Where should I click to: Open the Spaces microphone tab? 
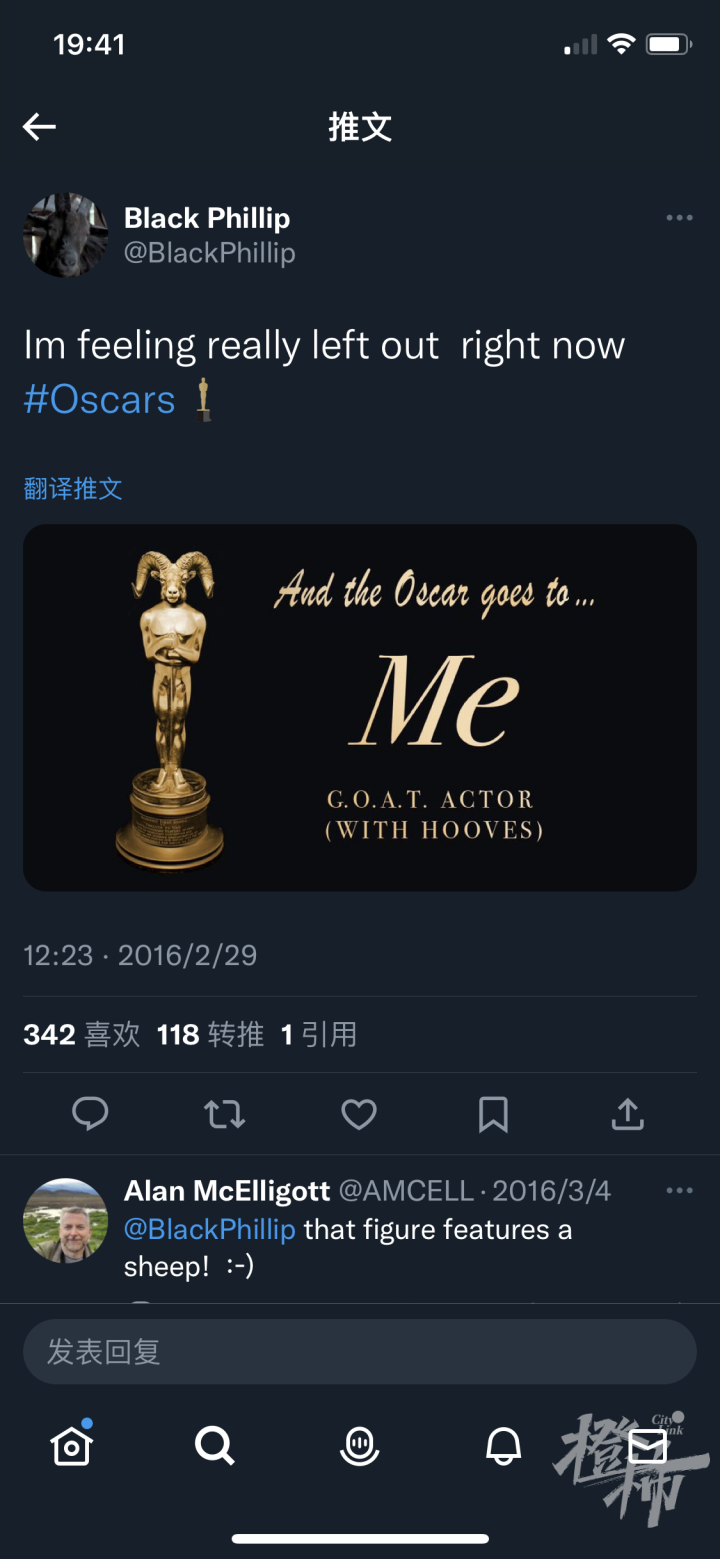click(x=360, y=1445)
